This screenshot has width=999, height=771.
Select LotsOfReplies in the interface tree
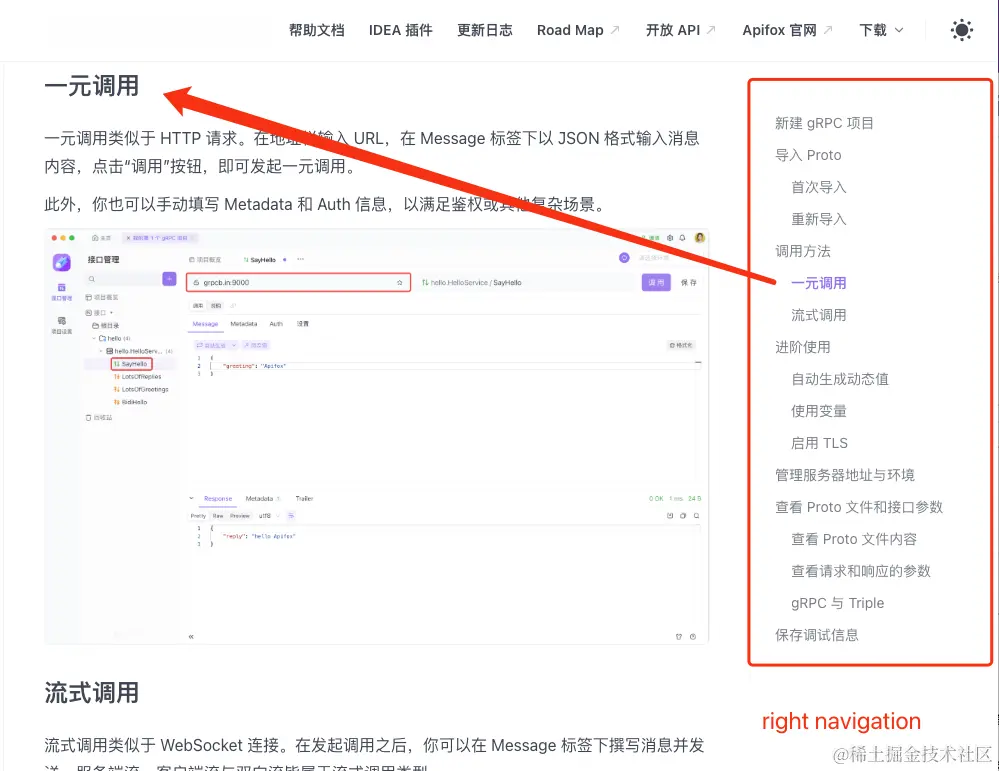[138, 377]
